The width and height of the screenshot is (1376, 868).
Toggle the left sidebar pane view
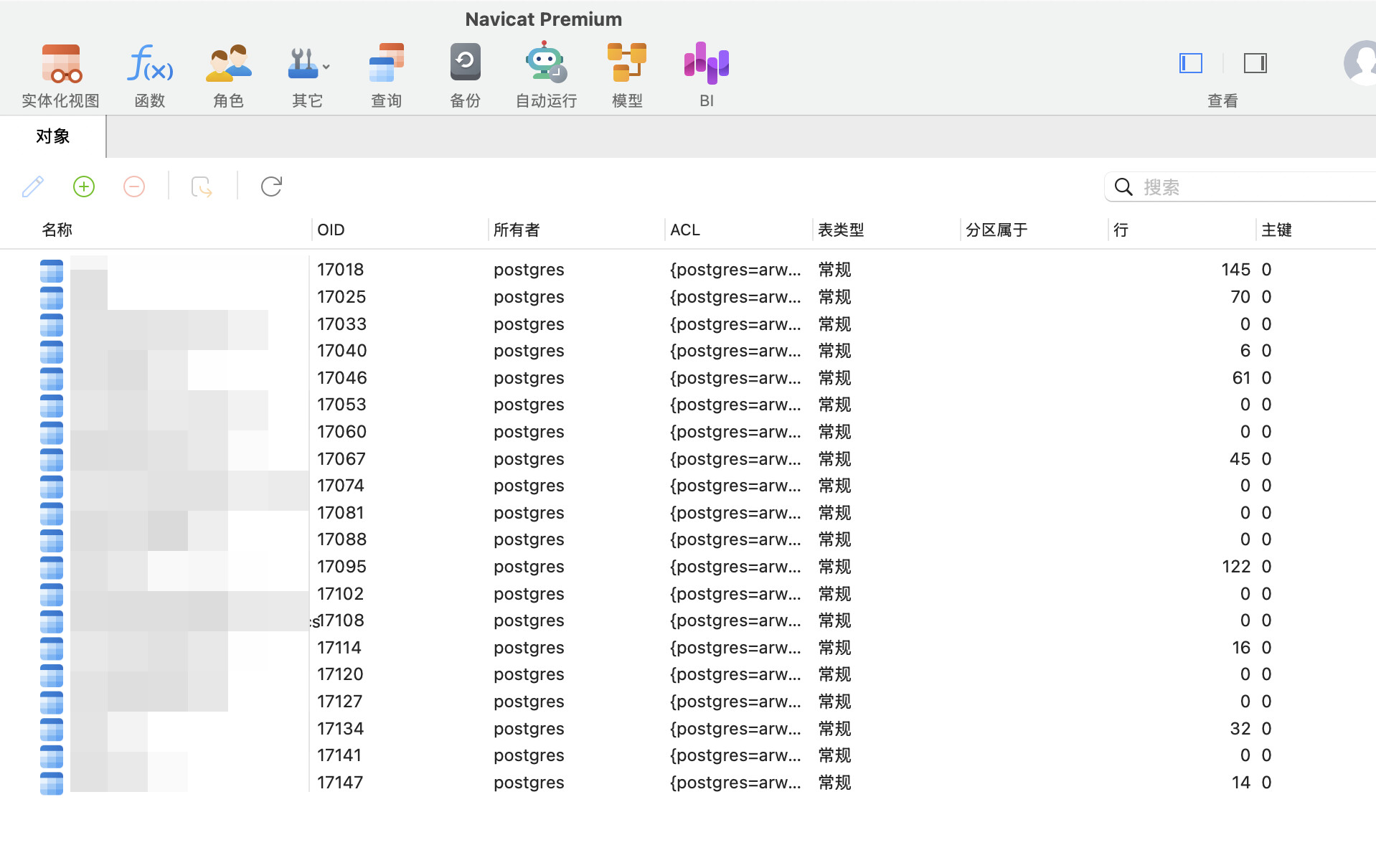[1191, 63]
